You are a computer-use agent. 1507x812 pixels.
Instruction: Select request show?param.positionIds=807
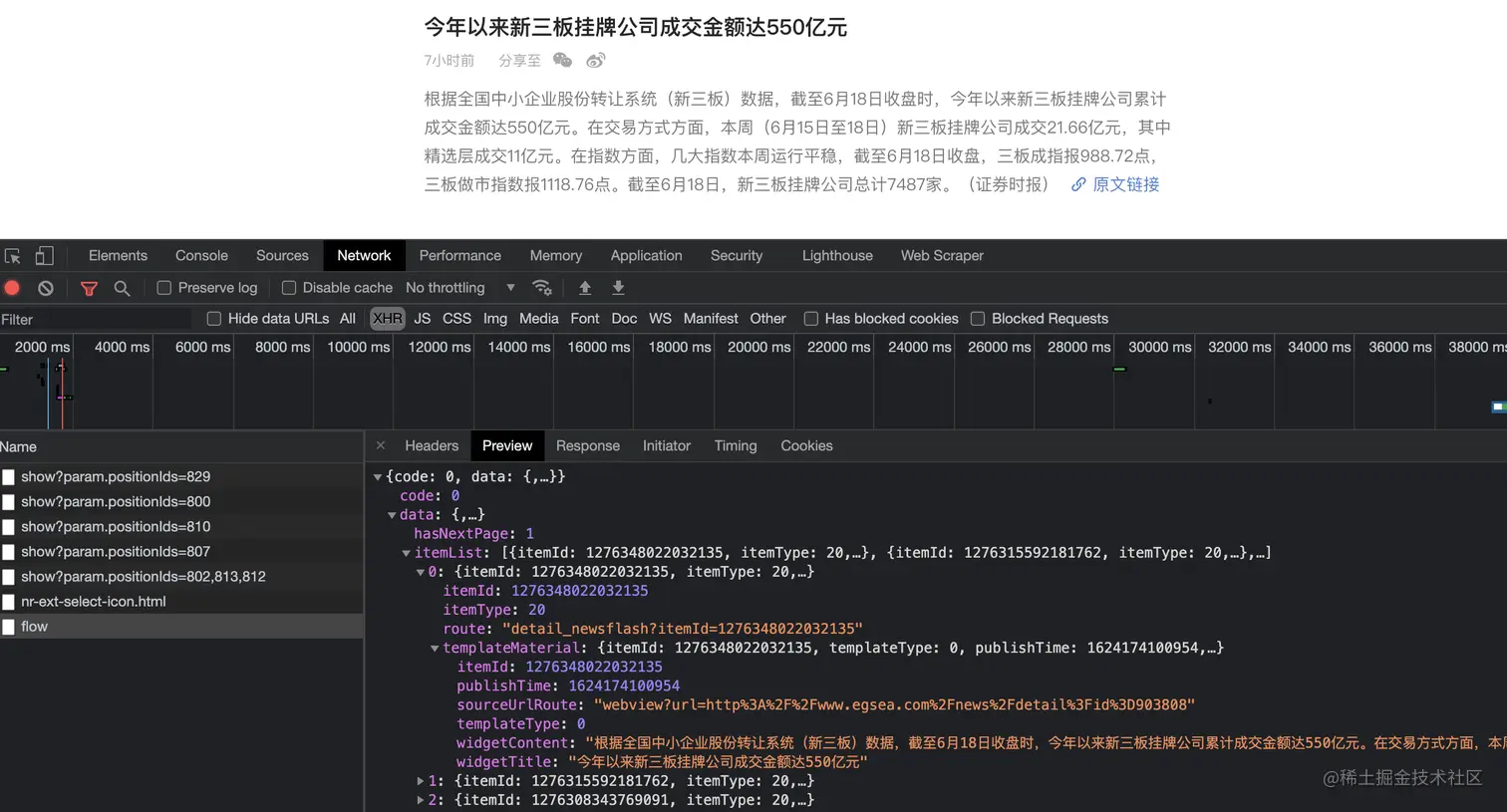tap(181, 552)
